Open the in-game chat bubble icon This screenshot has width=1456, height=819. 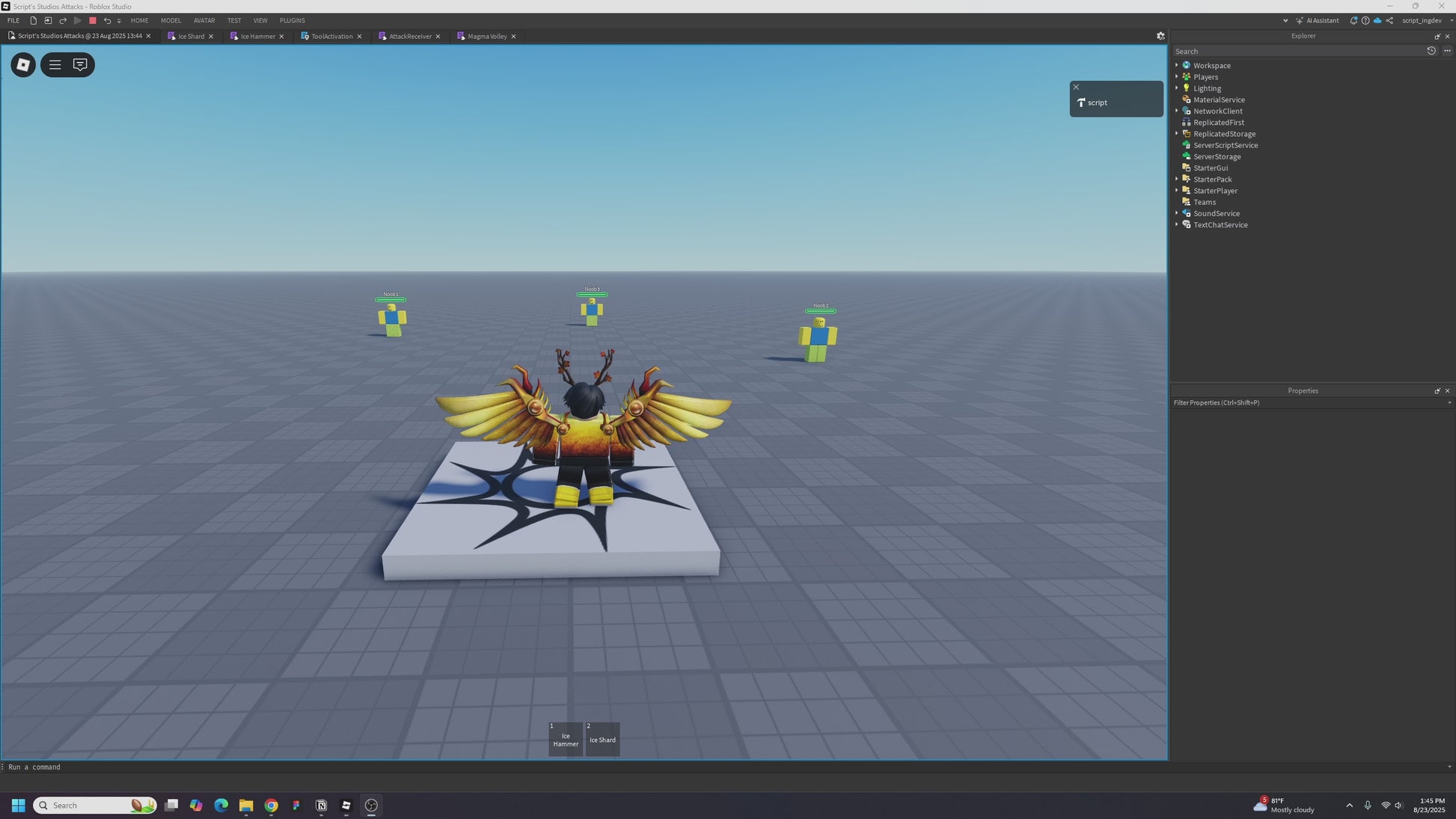80,65
